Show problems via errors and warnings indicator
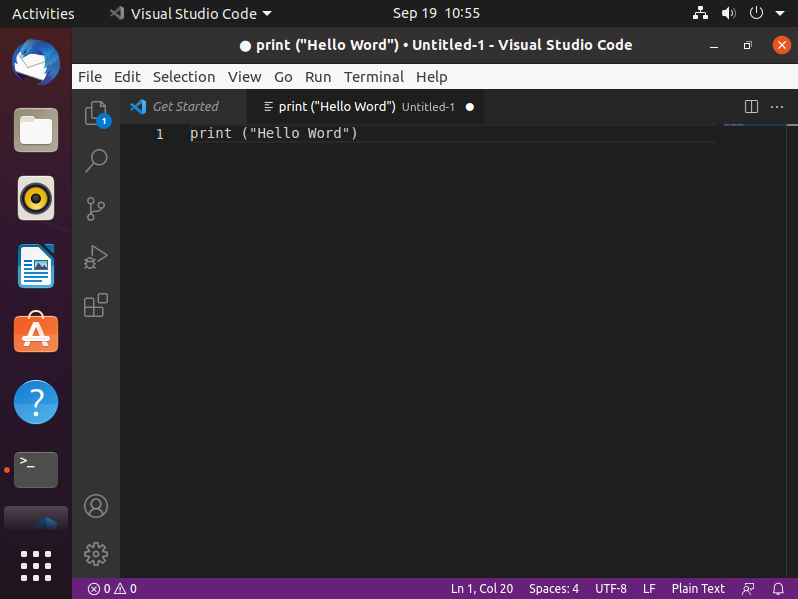This screenshot has width=798, height=599. click(112, 589)
